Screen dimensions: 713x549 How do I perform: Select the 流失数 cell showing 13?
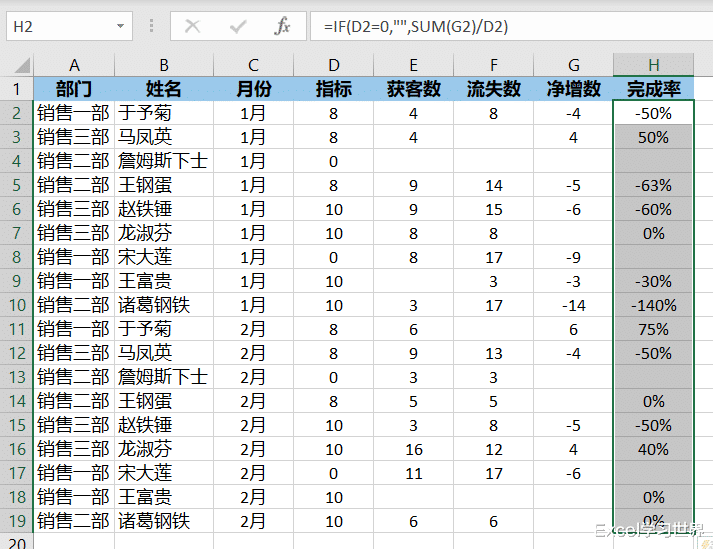pyautogui.click(x=493, y=353)
